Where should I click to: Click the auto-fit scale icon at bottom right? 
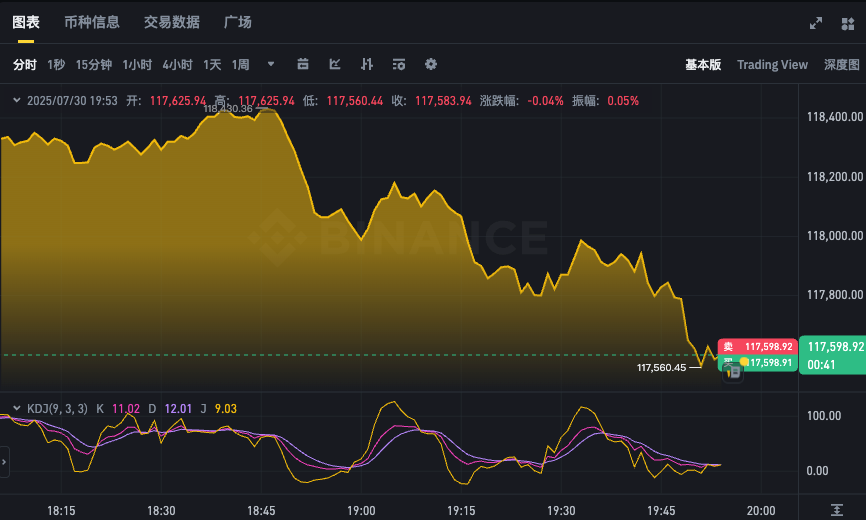[x=836, y=510]
